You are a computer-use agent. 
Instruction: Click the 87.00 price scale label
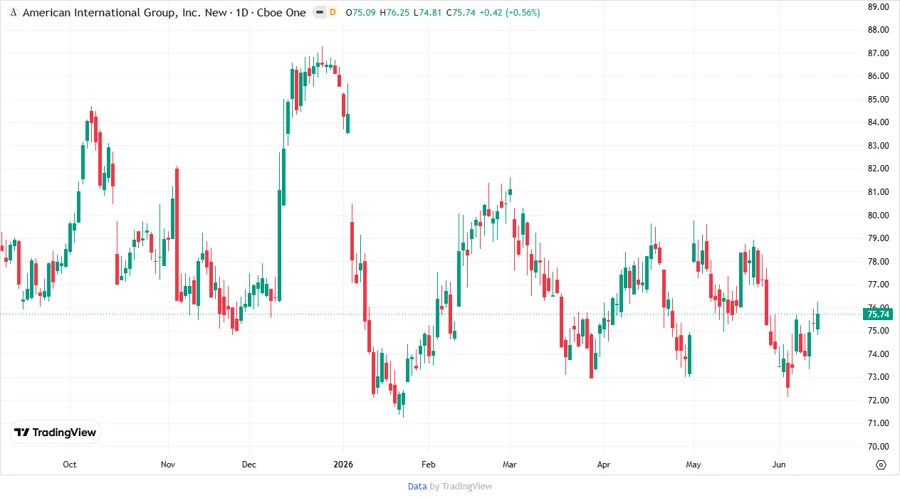878,53
